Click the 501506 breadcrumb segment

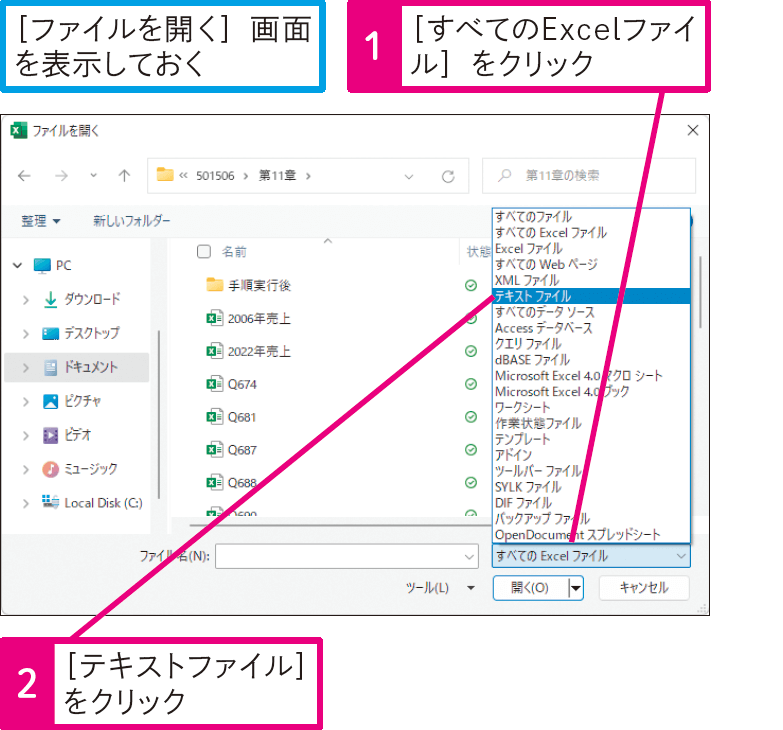pos(215,176)
